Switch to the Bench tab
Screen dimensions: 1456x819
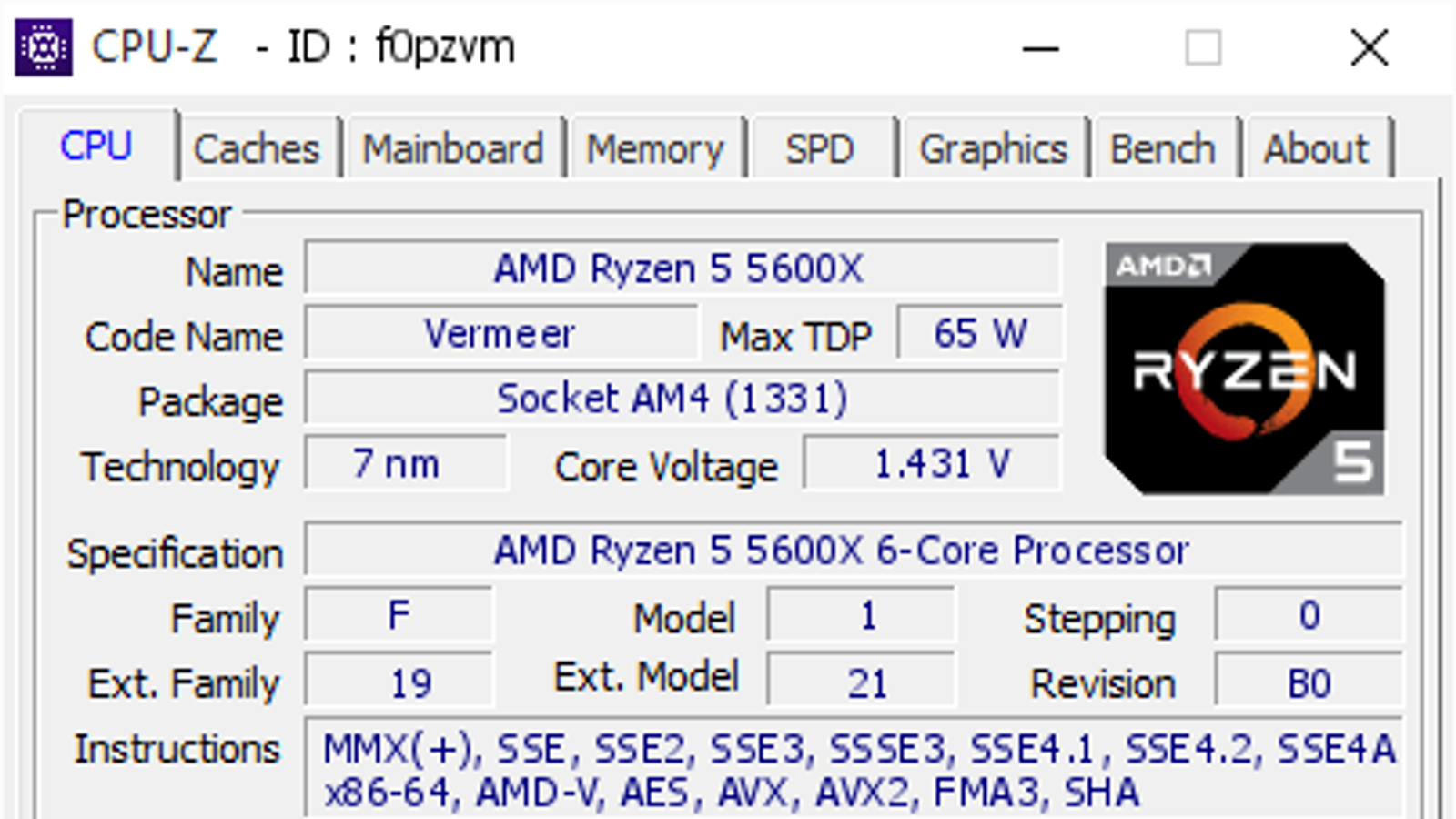pyautogui.click(x=1163, y=149)
